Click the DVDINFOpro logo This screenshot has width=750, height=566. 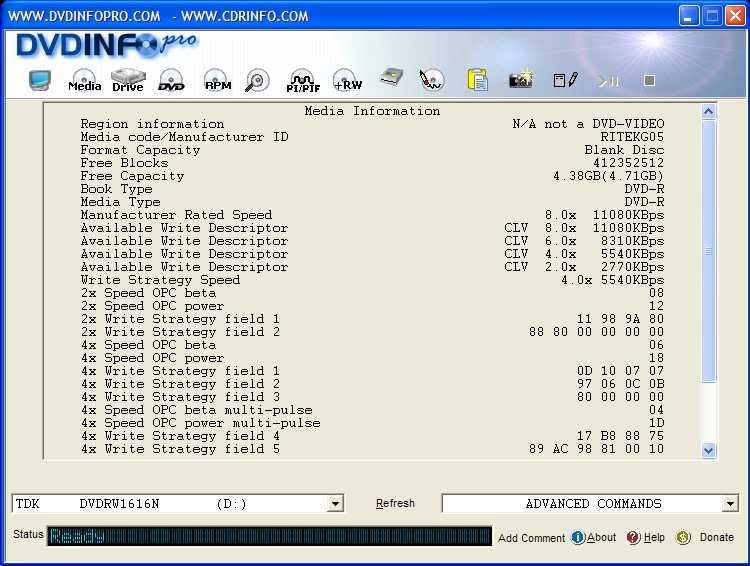coord(107,46)
